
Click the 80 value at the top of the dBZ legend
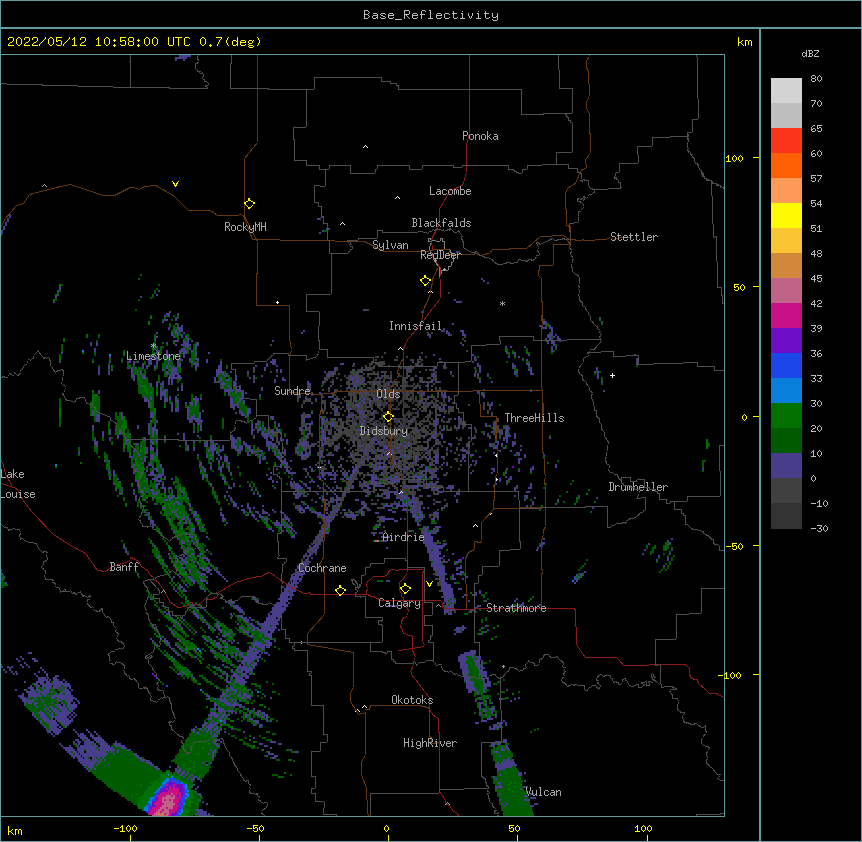coord(816,79)
